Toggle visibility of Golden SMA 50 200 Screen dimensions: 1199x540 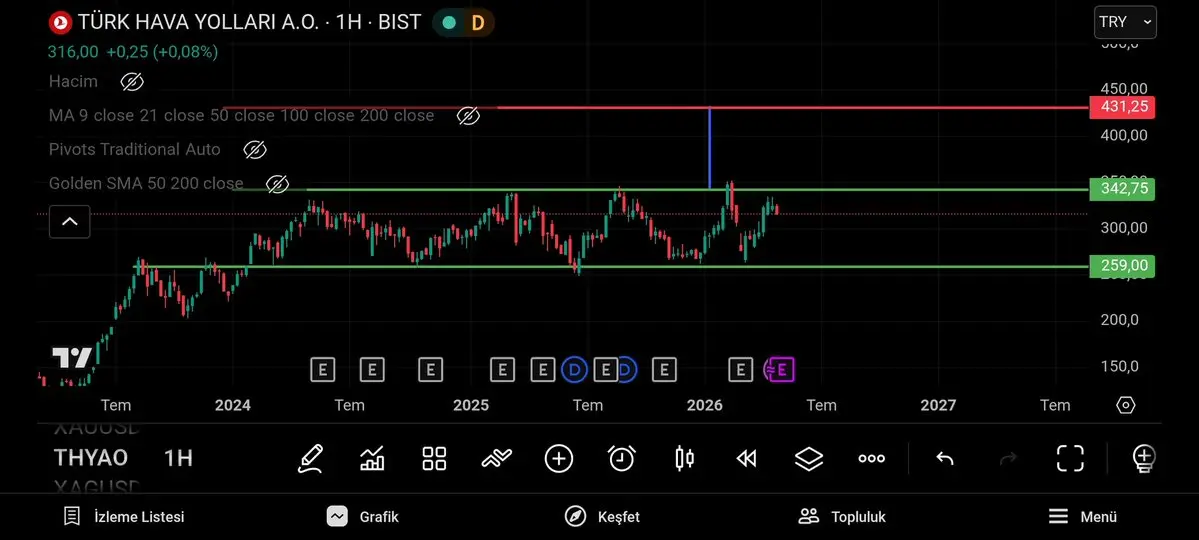[x=277, y=184]
